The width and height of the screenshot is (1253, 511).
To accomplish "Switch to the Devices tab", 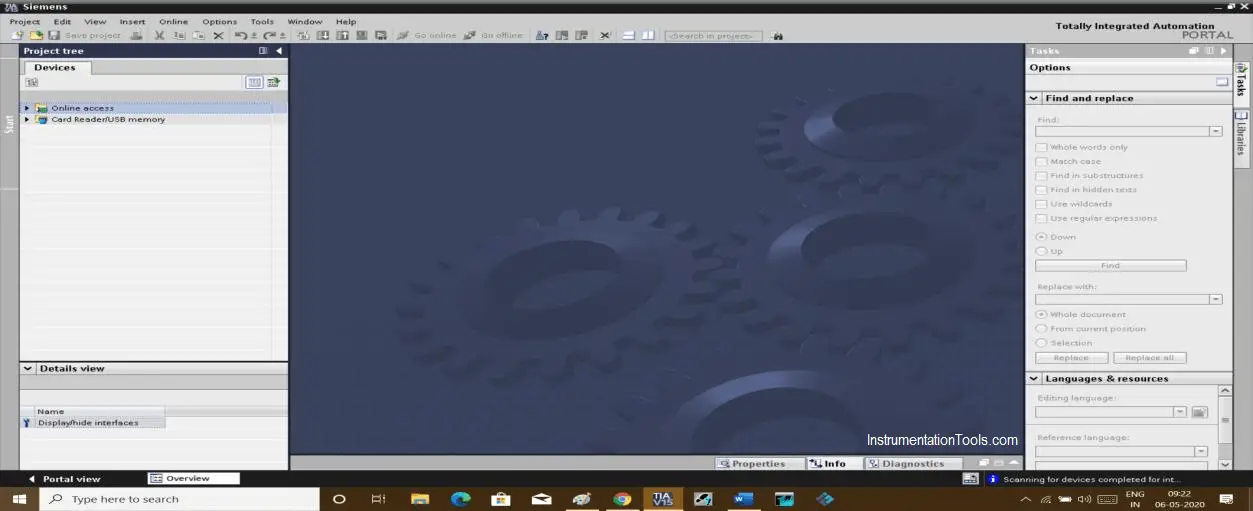I will point(55,68).
